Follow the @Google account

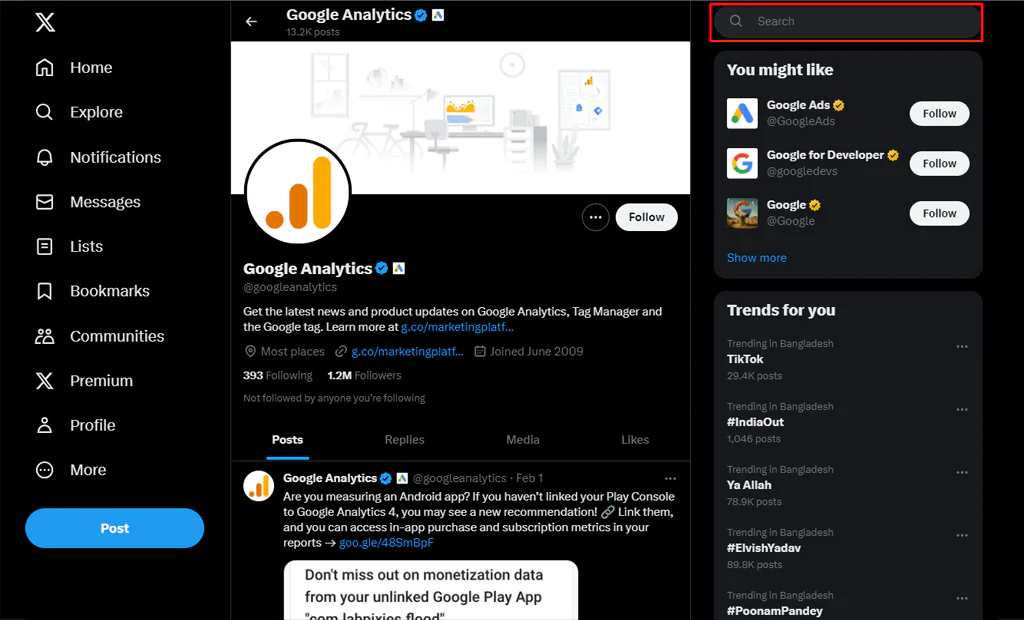pyautogui.click(x=939, y=213)
